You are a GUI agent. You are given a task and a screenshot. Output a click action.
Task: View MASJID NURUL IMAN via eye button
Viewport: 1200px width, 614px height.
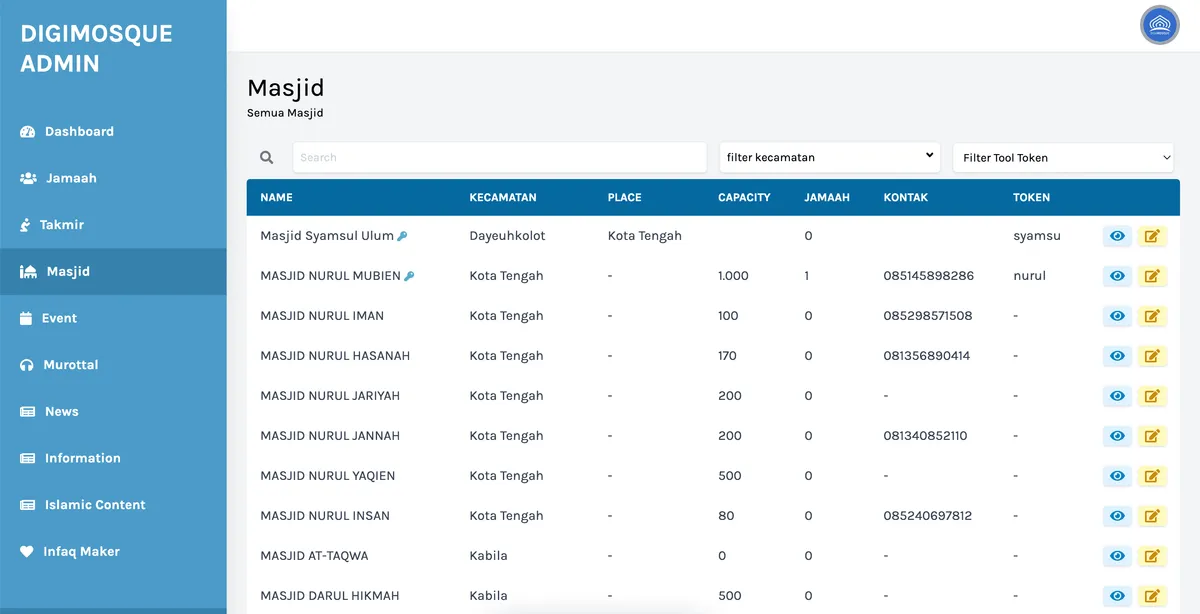click(1117, 316)
